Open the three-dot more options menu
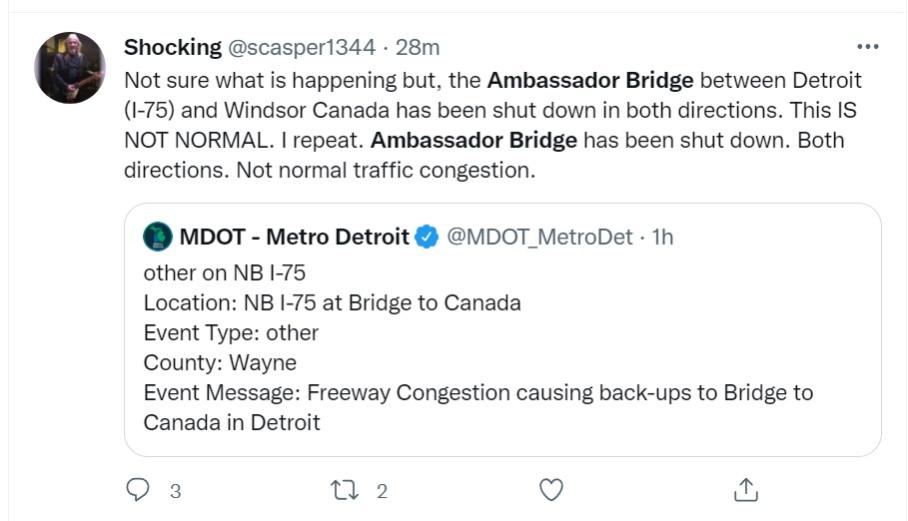This screenshot has width=908, height=521. pos(868,47)
